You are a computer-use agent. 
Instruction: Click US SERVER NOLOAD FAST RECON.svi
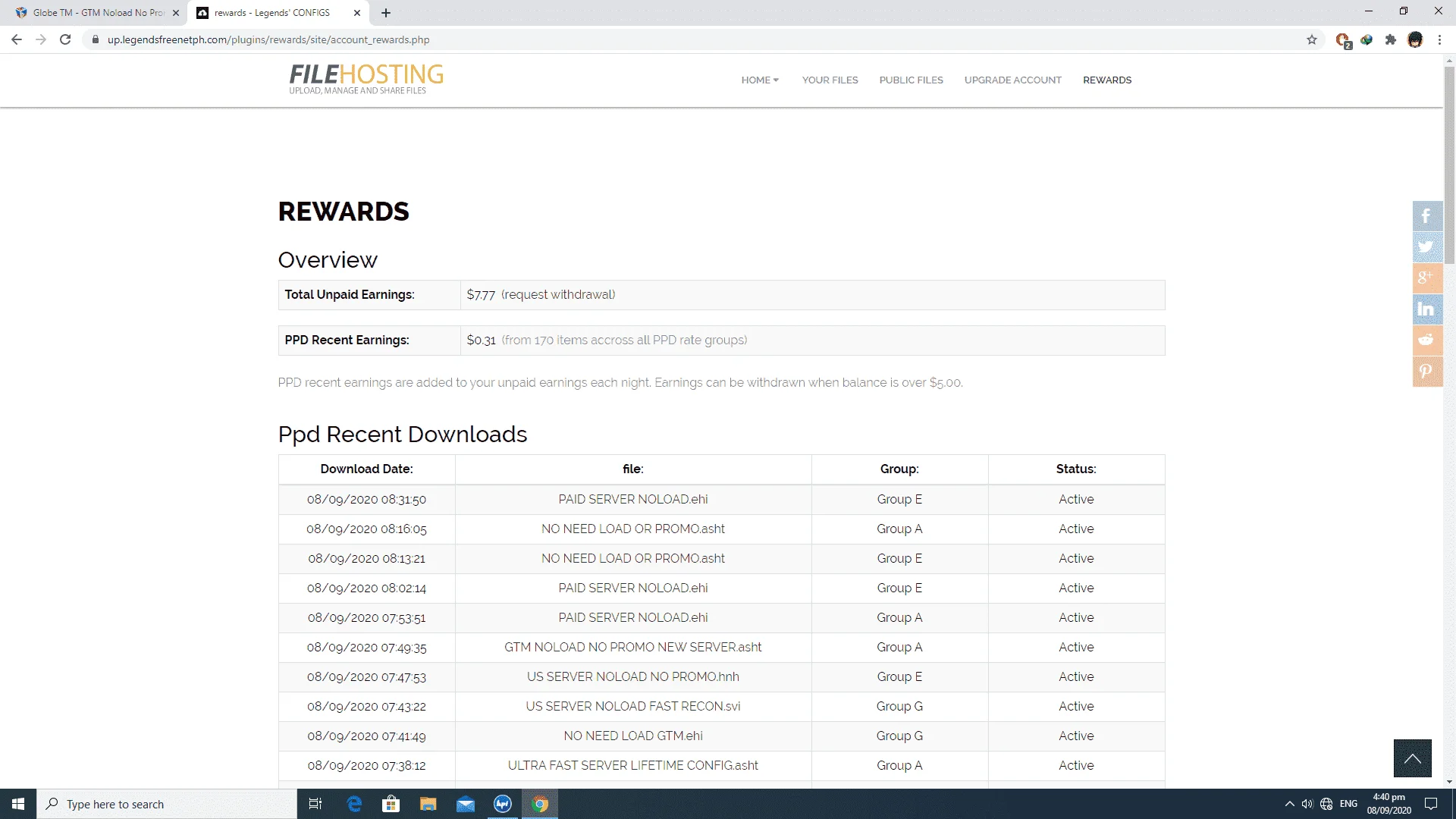(633, 706)
